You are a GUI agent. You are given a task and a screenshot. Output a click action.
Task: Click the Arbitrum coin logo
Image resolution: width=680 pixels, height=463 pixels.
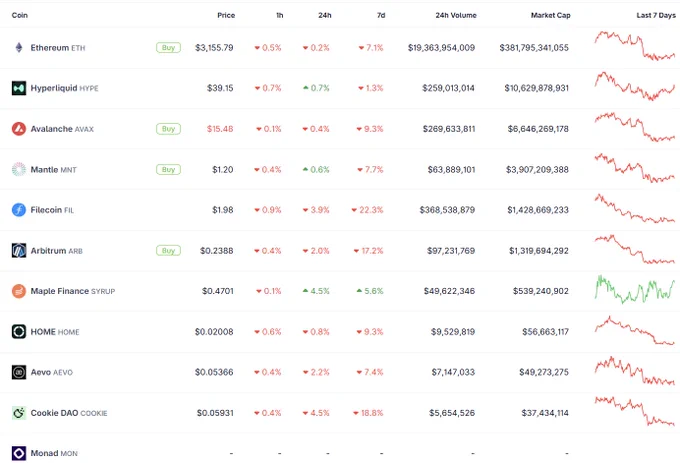19,251
